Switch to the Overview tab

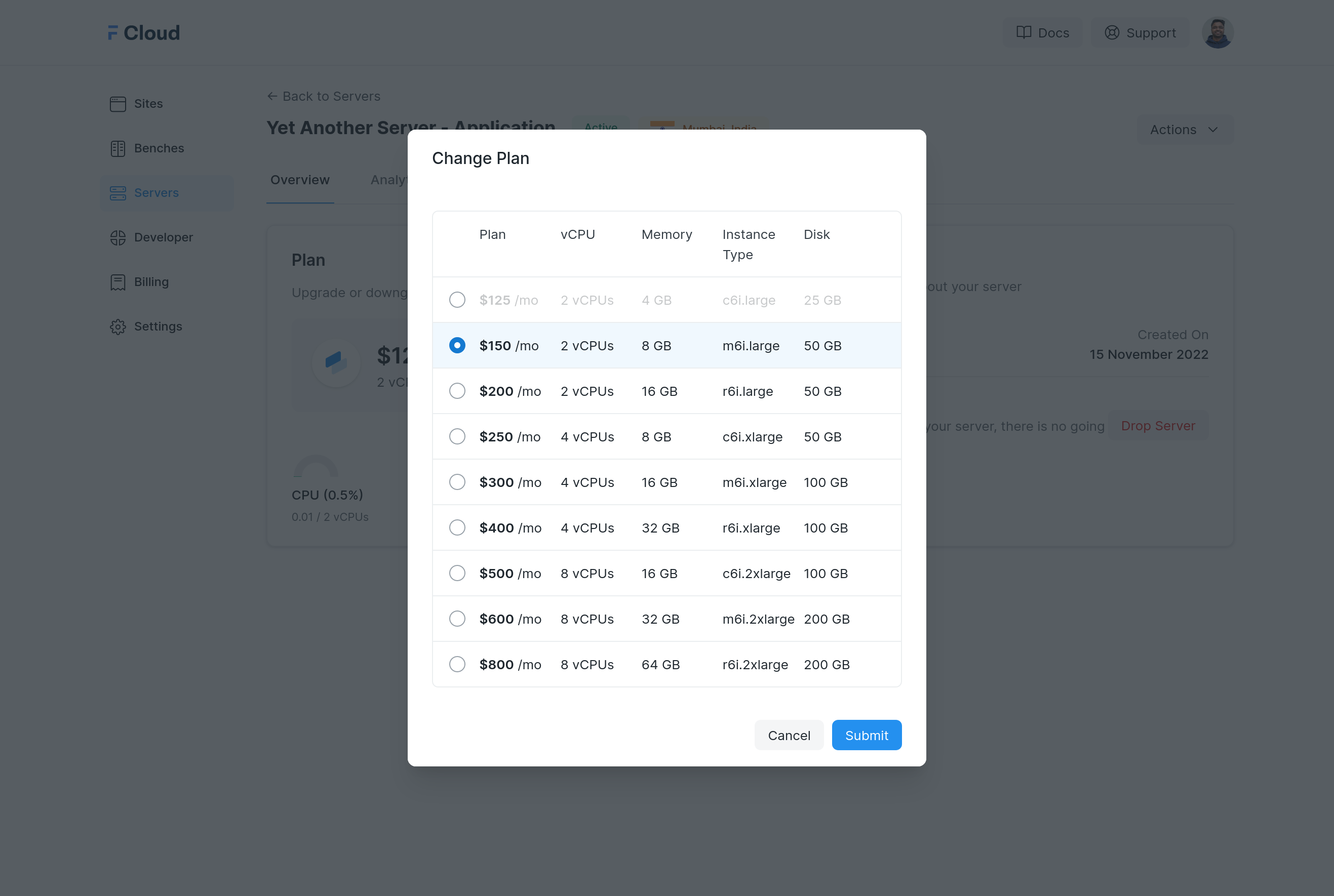(300, 180)
